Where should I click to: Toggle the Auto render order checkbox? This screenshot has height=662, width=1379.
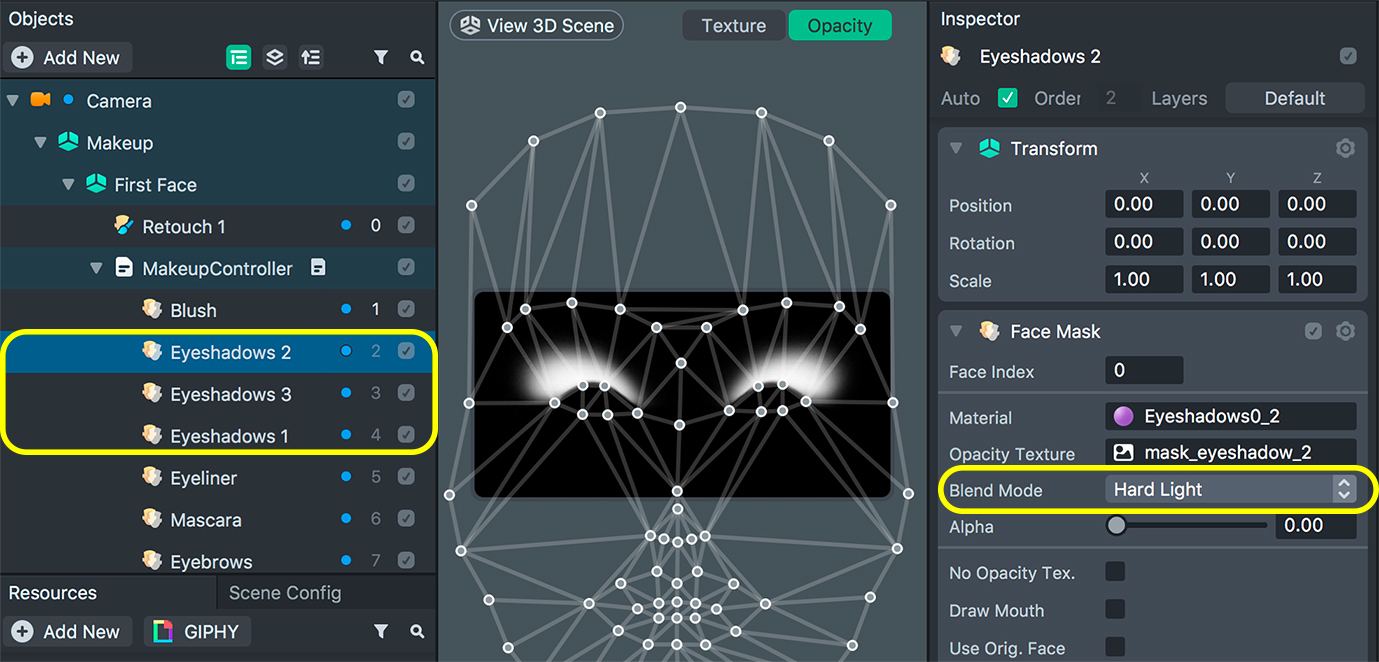[1008, 98]
